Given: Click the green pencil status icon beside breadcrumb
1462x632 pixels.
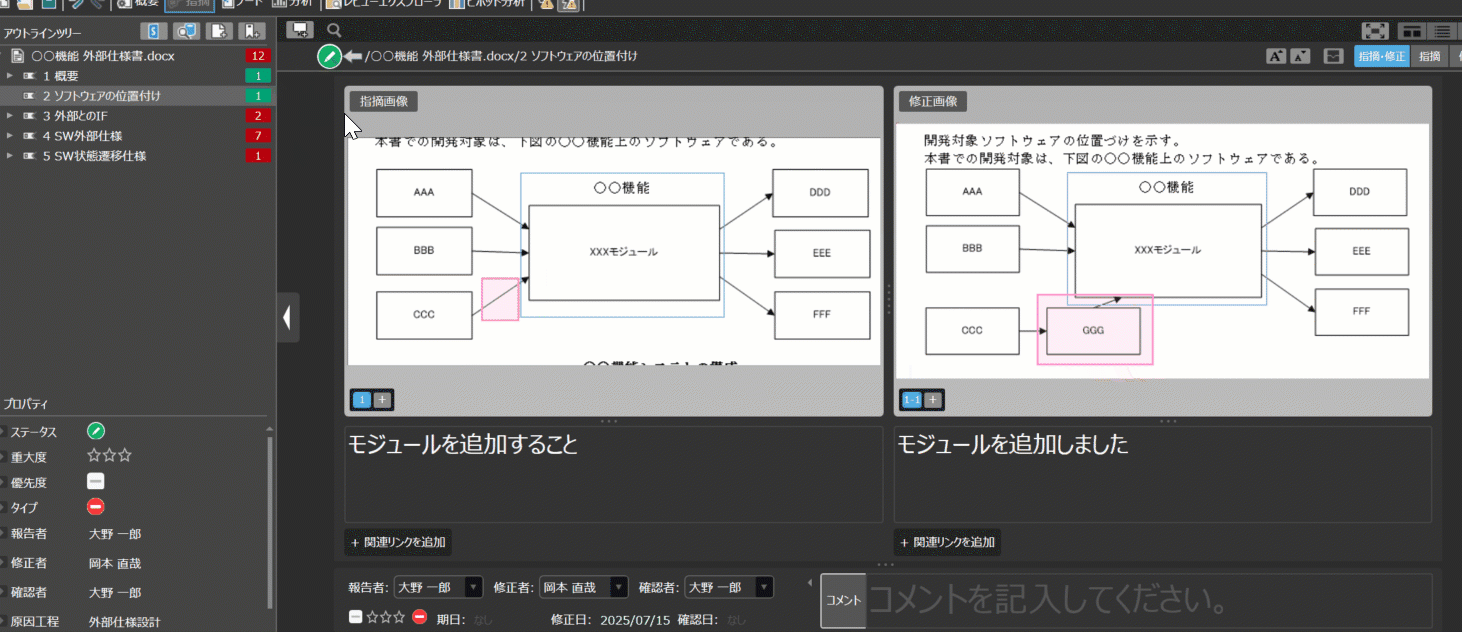Looking at the screenshot, I should (329, 57).
